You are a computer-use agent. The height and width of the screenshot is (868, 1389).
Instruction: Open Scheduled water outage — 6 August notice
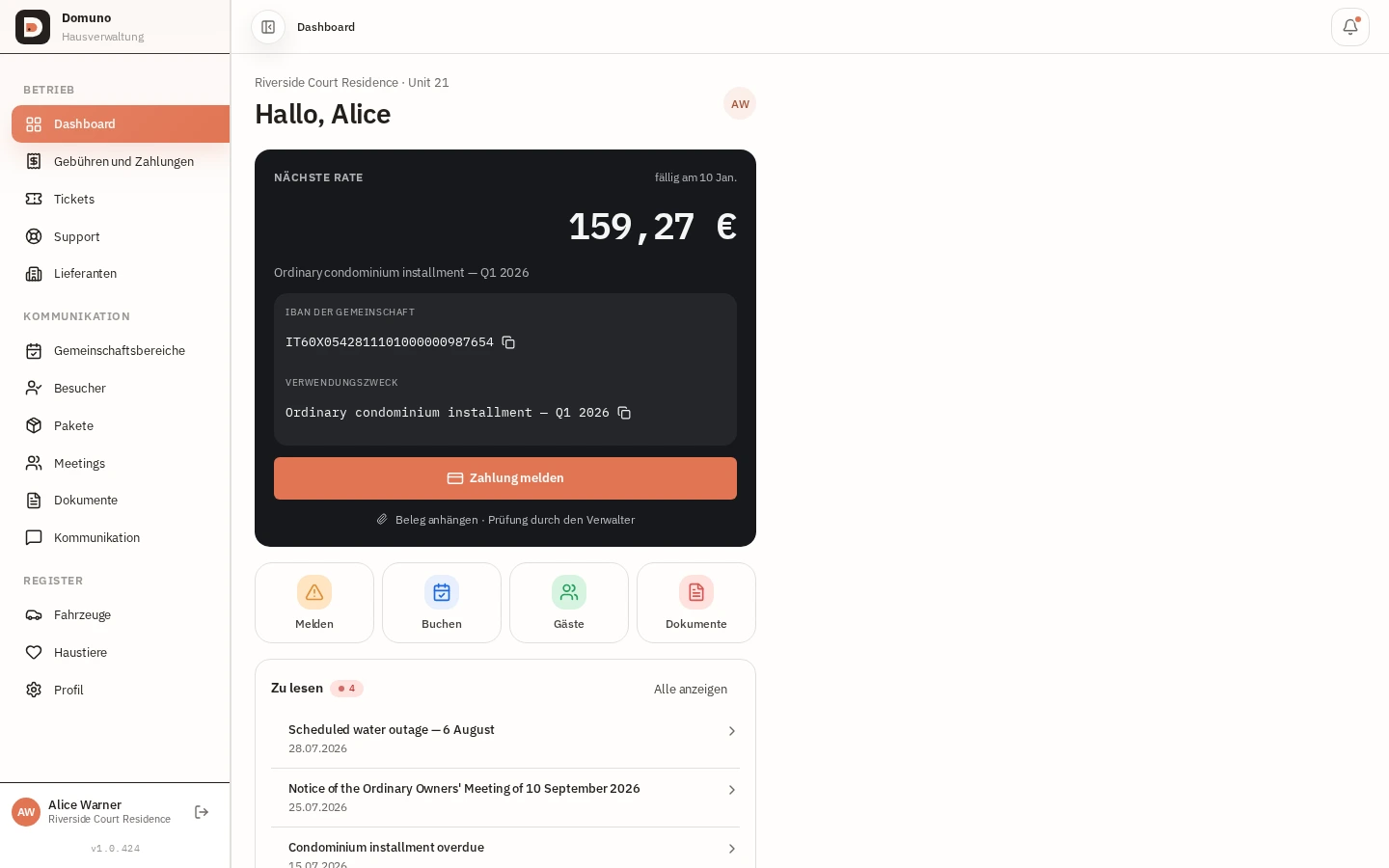505,739
